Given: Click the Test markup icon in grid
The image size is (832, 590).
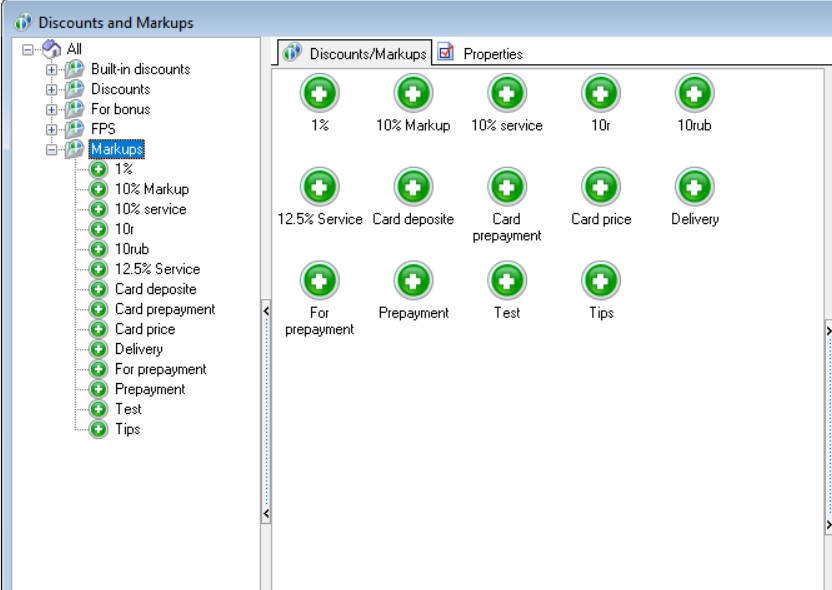Looking at the screenshot, I should [506, 280].
